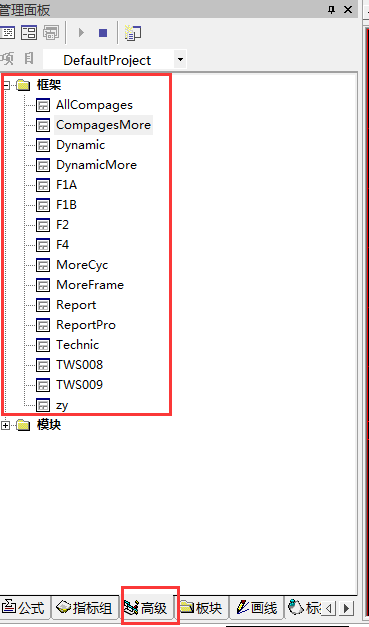Select the TWS009 tree entry
The height and width of the screenshot is (627, 369).
(80, 385)
